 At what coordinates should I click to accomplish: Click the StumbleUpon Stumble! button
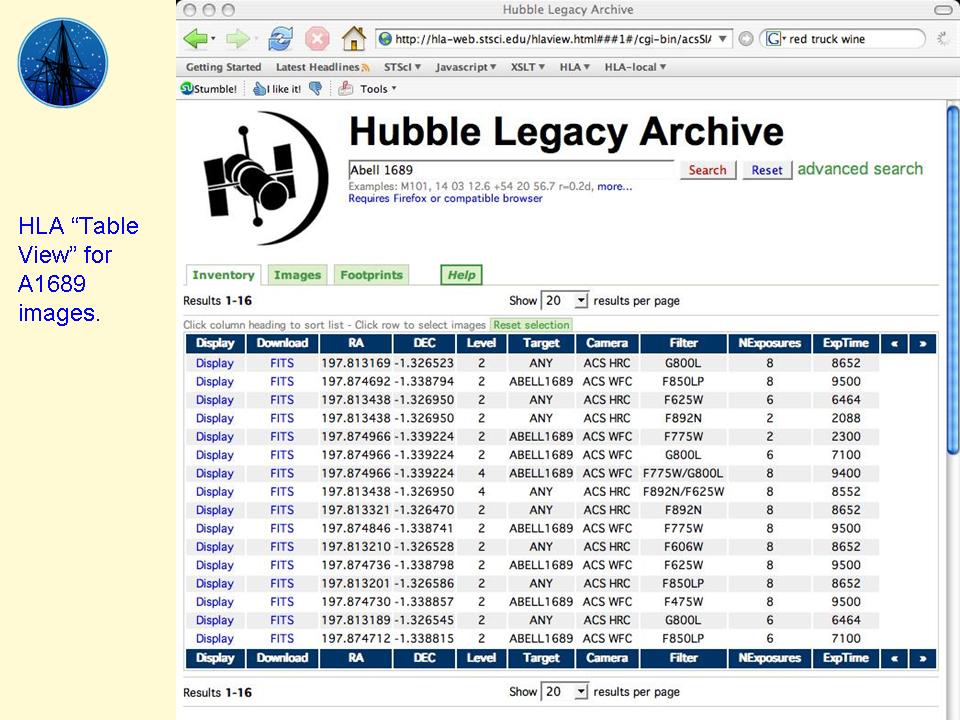click(209, 88)
